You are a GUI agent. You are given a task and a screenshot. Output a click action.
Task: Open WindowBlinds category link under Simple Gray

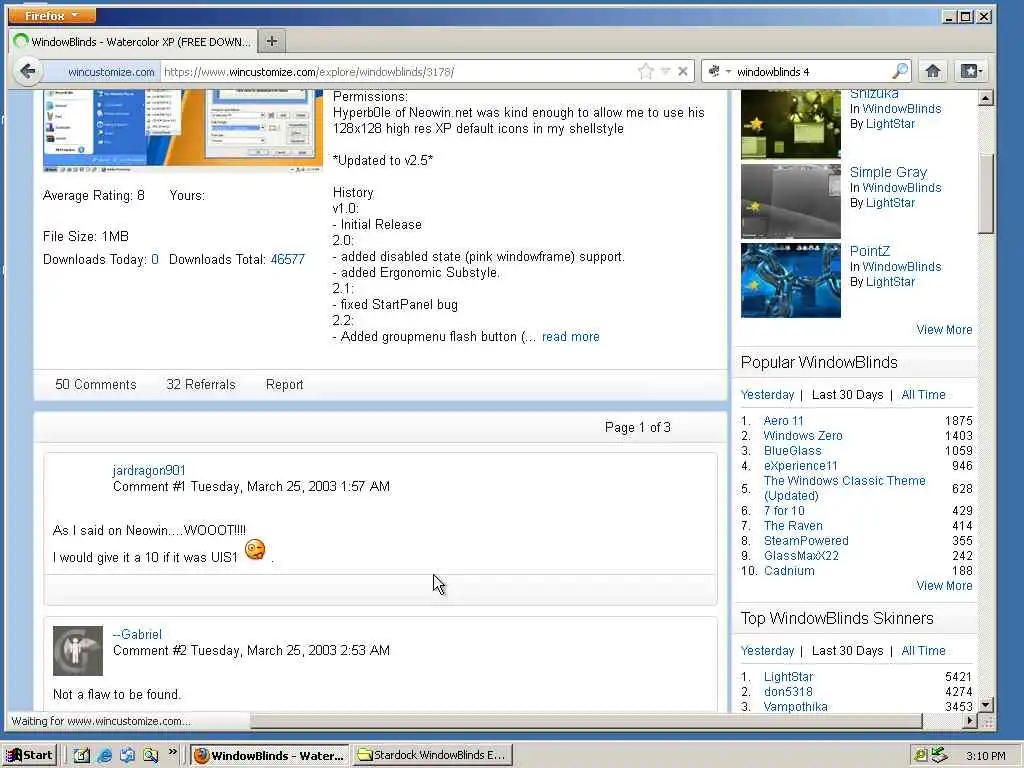click(901, 188)
